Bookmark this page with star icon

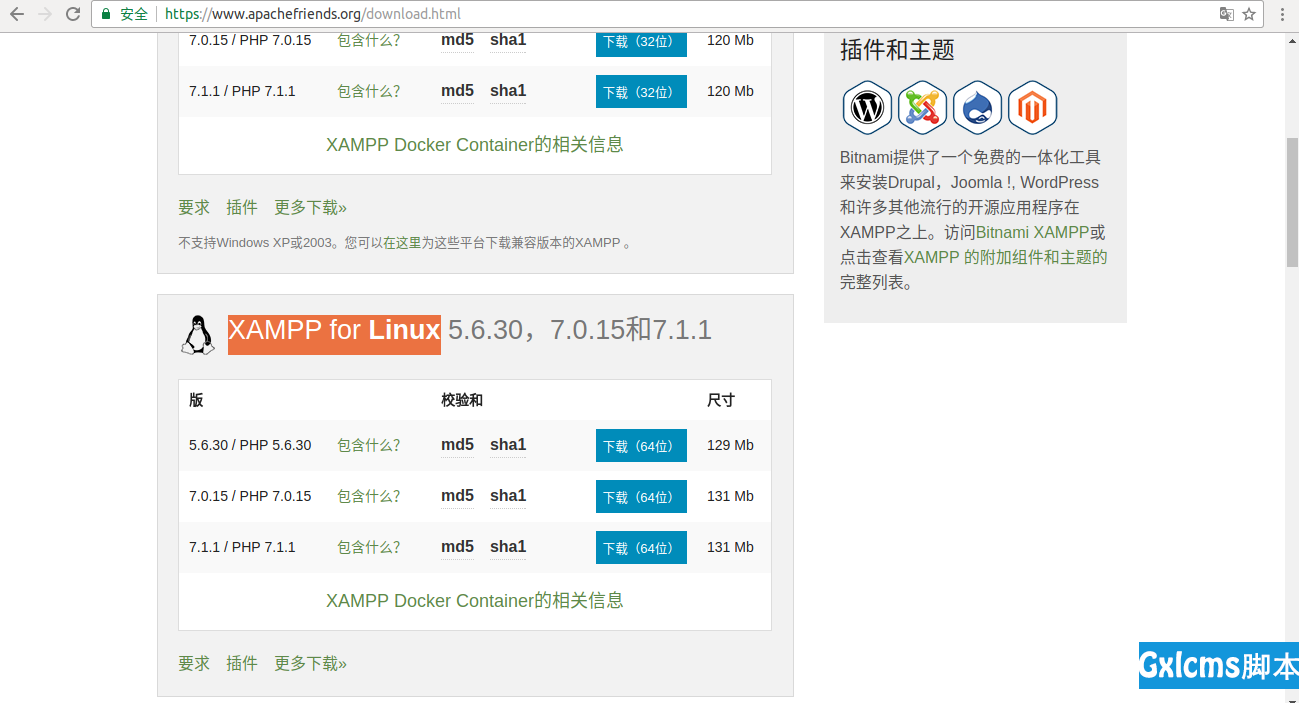click(1249, 14)
